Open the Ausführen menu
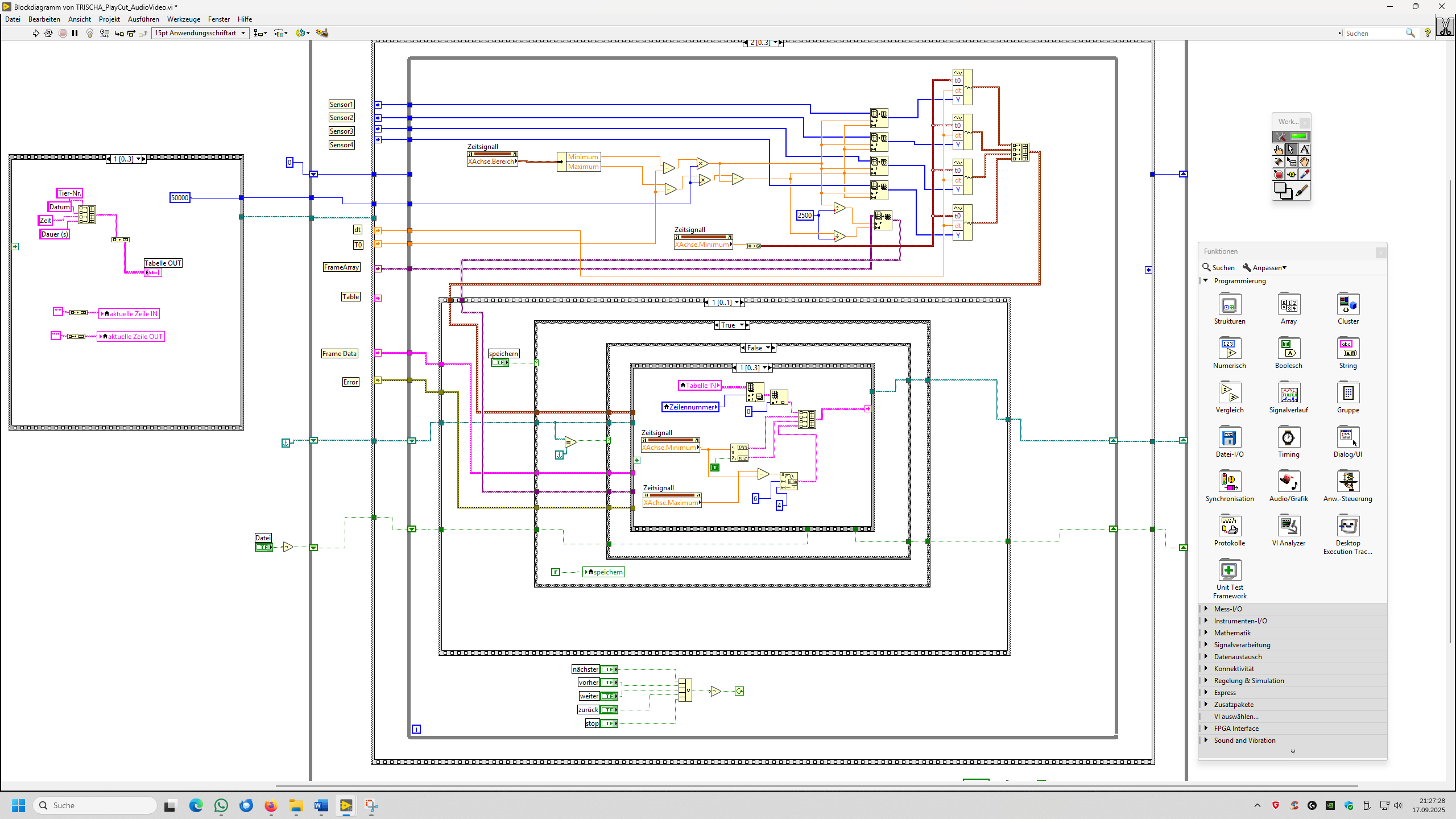The width and height of the screenshot is (1456, 819). 143,19
